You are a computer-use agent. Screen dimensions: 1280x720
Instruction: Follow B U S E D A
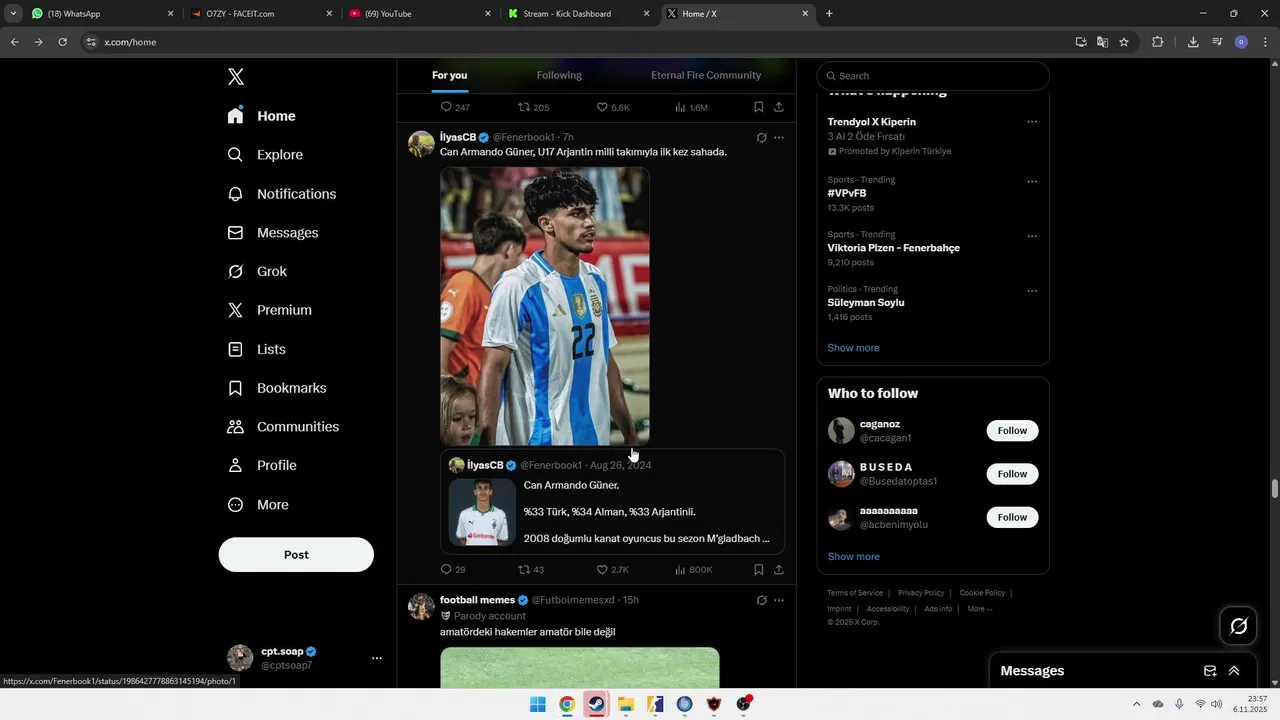(1012, 474)
